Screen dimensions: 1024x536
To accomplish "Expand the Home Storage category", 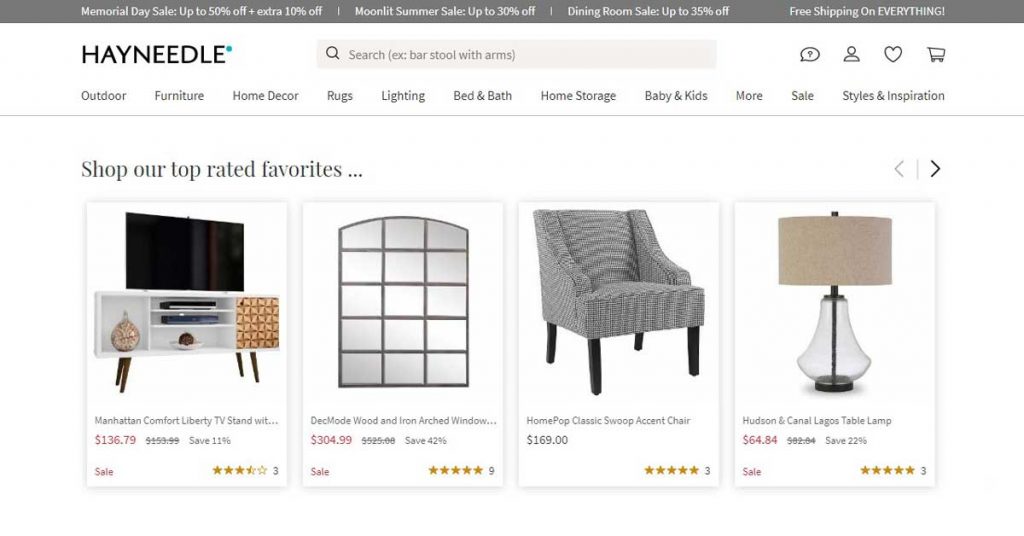I will coord(578,96).
